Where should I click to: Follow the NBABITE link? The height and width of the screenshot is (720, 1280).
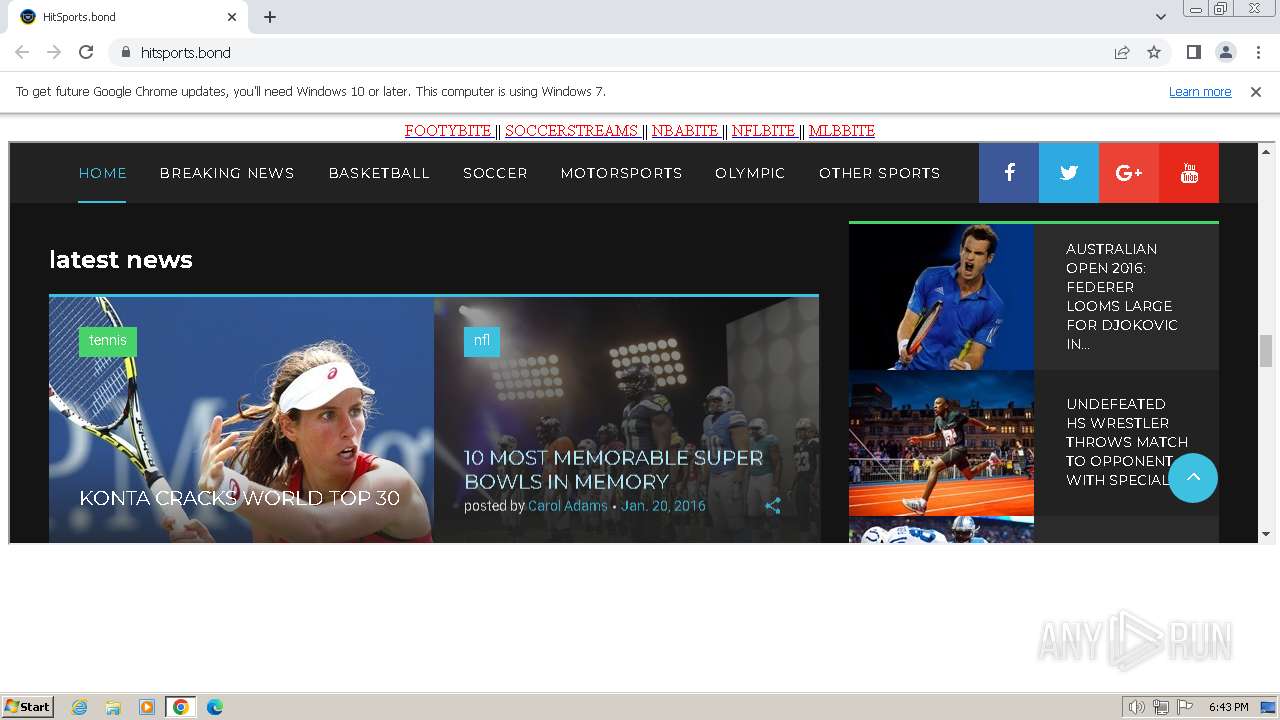(x=686, y=131)
